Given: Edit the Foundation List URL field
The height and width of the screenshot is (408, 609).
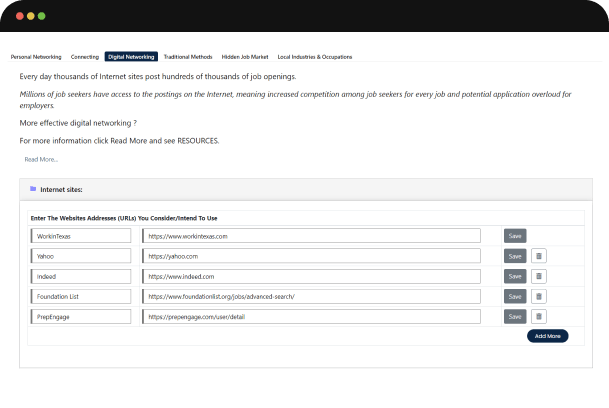Looking at the screenshot, I should pyautogui.click(x=311, y=296).
